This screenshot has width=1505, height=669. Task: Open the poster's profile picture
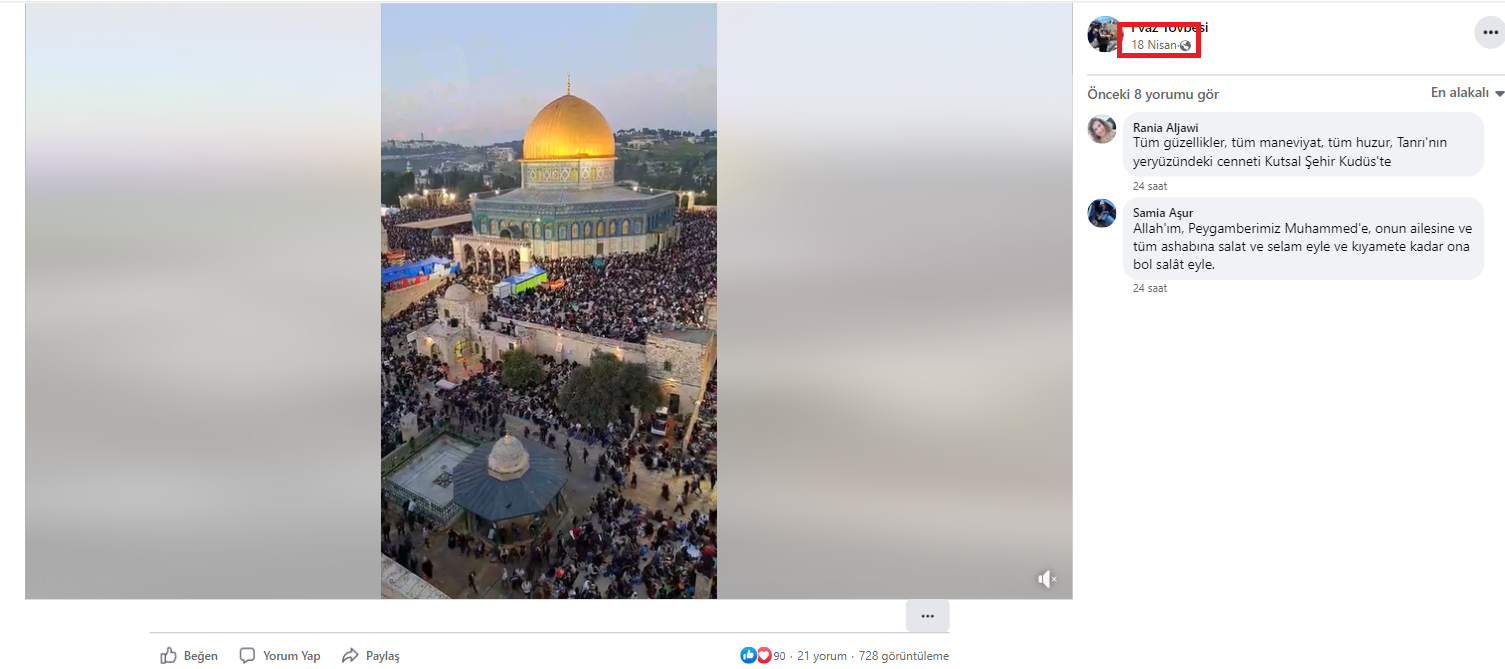pyautogui.click(x=1104, y=34)
